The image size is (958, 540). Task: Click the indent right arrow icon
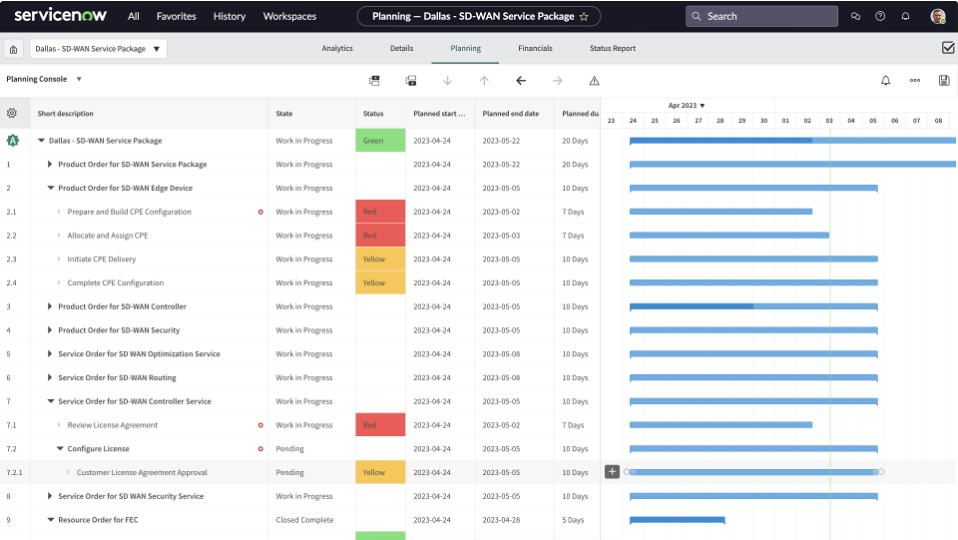557,81
